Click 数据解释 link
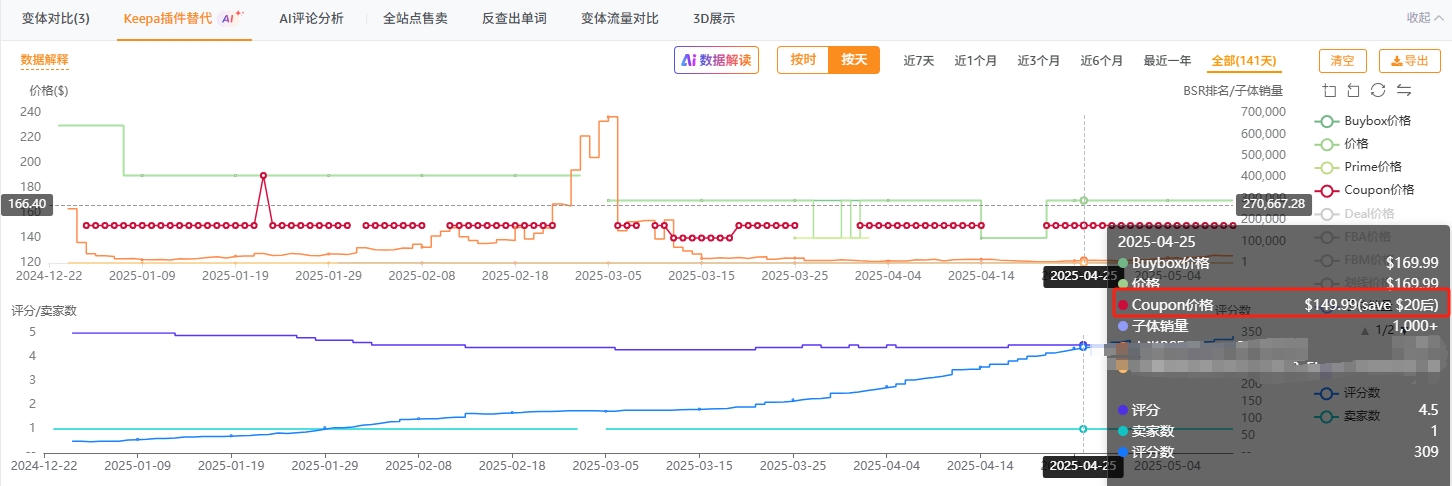 click(x=45, y=60)
